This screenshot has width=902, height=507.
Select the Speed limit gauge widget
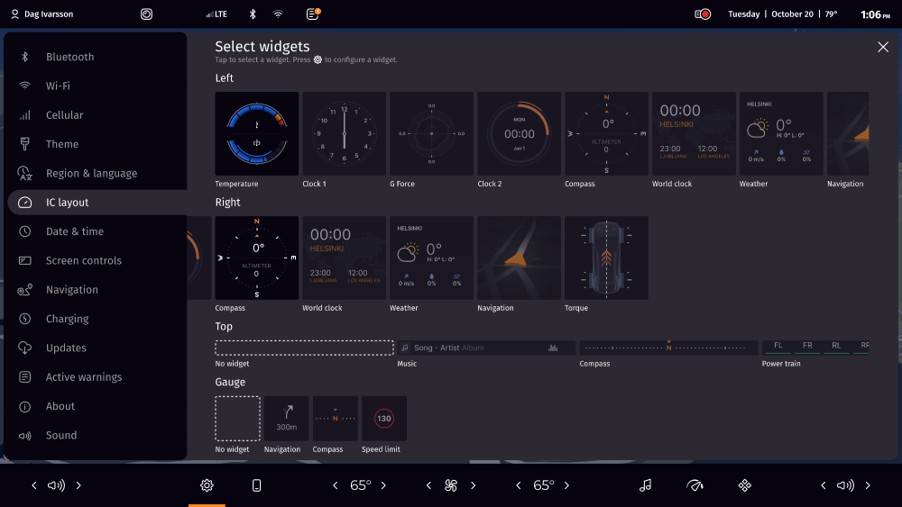pos(384,419)
